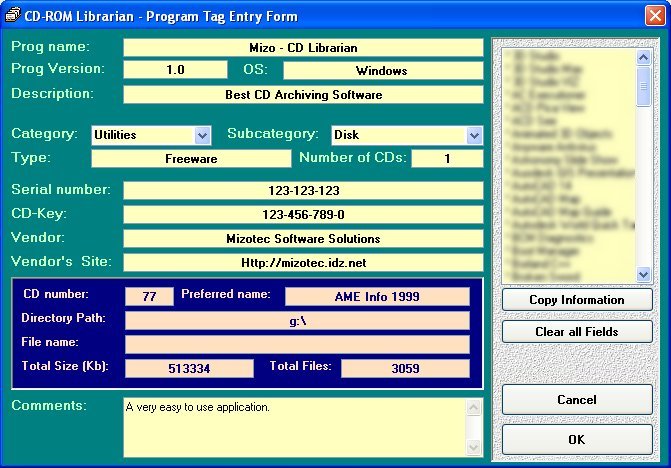
Task: Click inside the Comments text area
Action: pyautogui.click(x=295, y=427)
